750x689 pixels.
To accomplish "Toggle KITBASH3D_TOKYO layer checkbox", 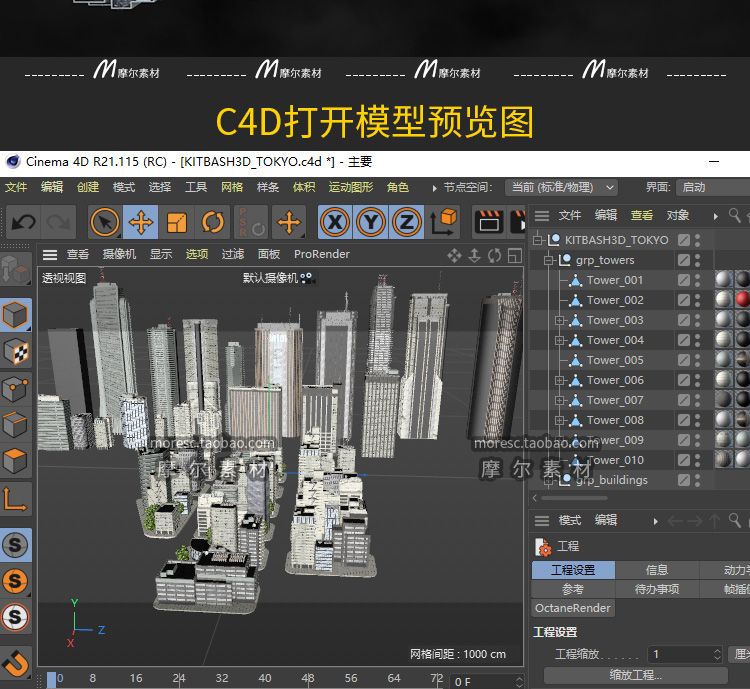I will click(684, 240).
